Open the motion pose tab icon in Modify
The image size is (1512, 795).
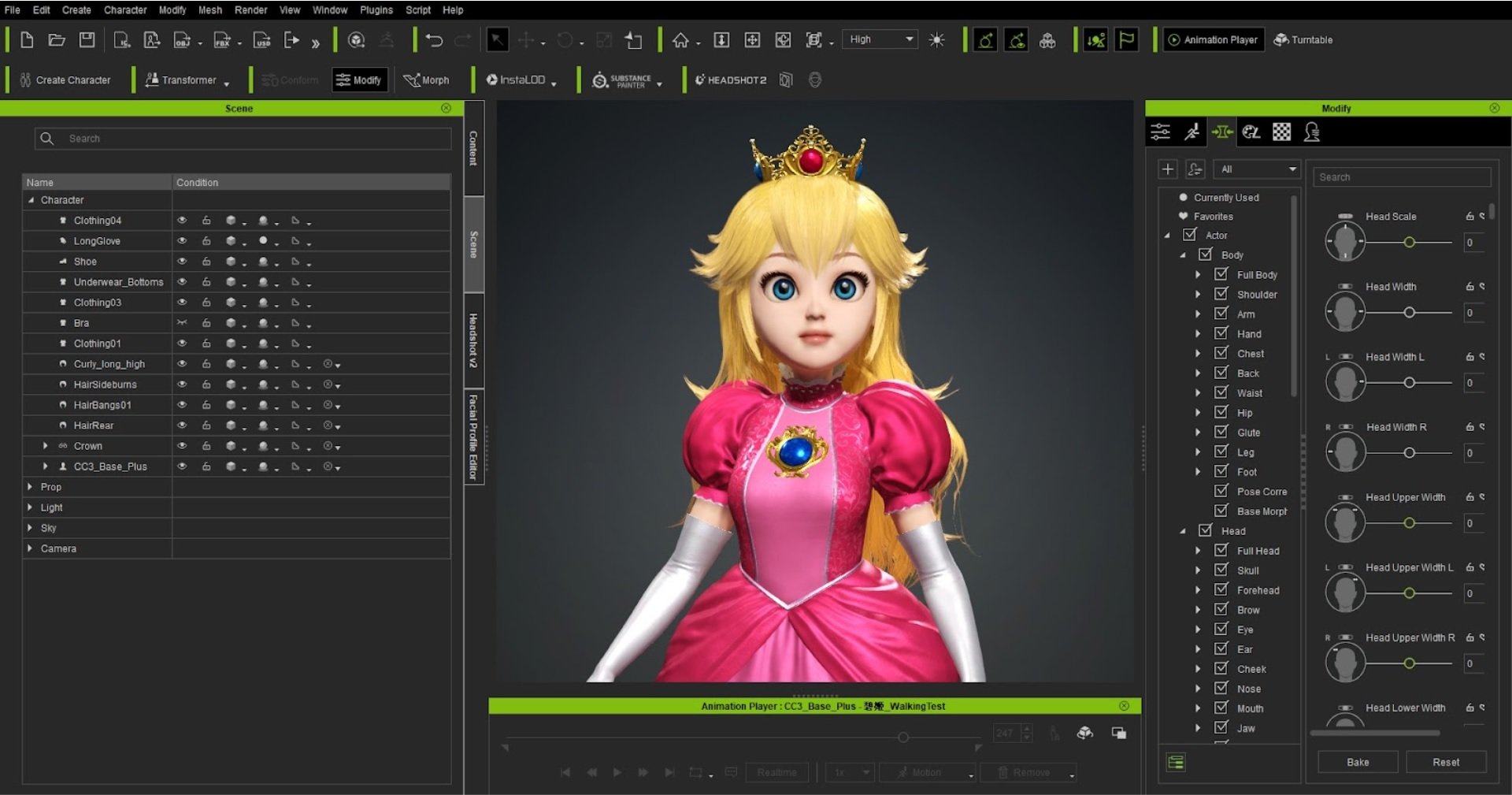1191,132
